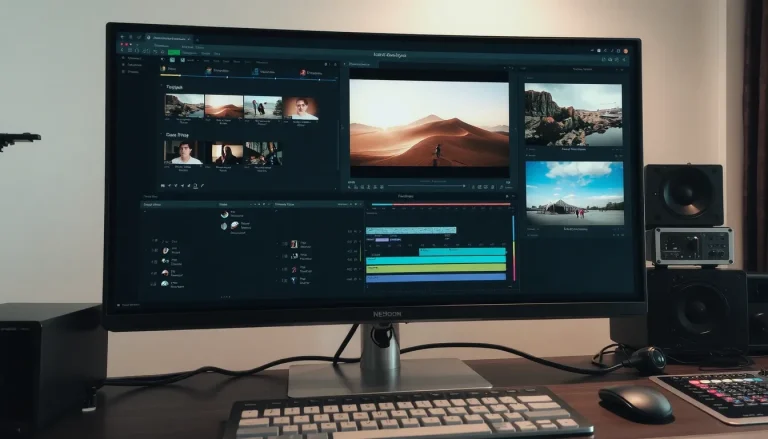Select the shorter cyan clip starting mid-timeline
The height and width of the screenshot is (439, 768).
pos(462,251)
